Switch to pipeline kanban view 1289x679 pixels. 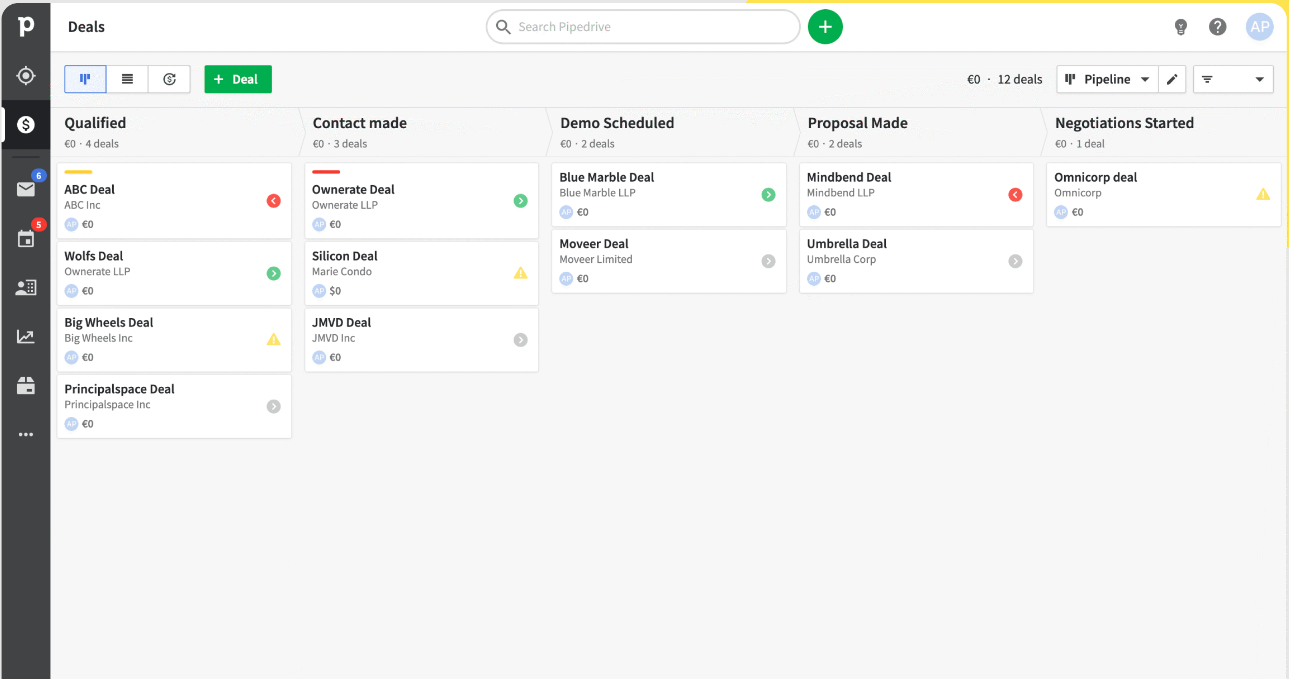(85, 79)
